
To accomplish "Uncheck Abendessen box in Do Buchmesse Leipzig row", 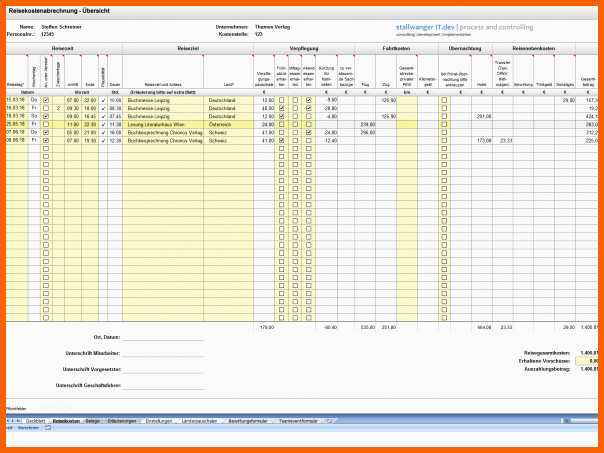I will point(309,100).
